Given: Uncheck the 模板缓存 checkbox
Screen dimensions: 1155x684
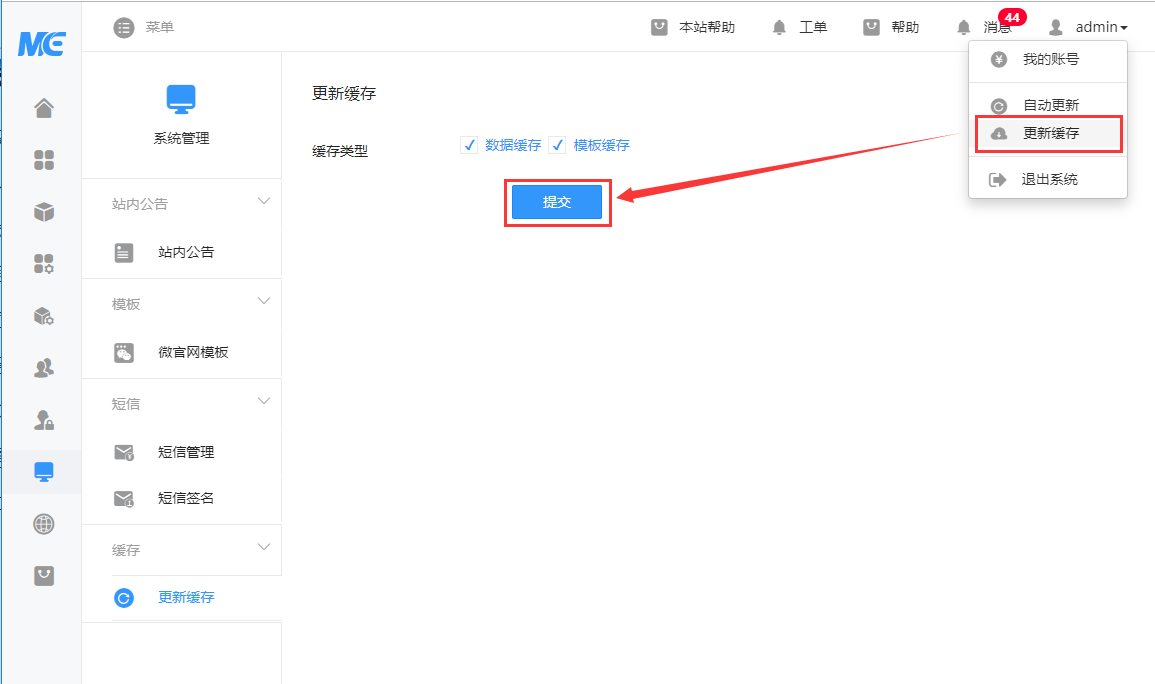Looking at the screenshot, I should (x=557, y=145).
